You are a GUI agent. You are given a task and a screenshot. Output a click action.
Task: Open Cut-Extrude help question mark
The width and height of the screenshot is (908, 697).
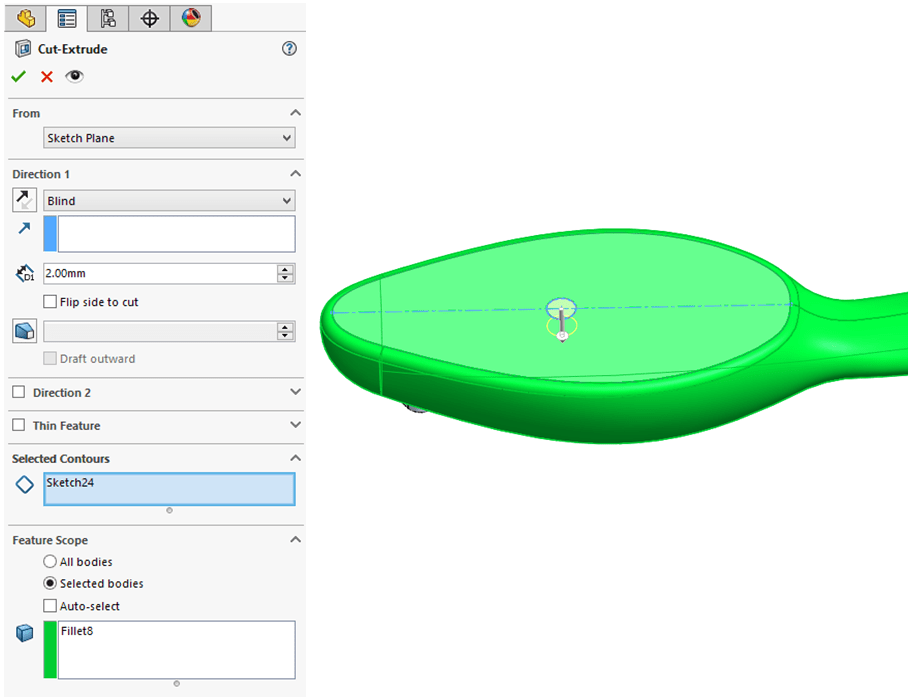point(290,48)
